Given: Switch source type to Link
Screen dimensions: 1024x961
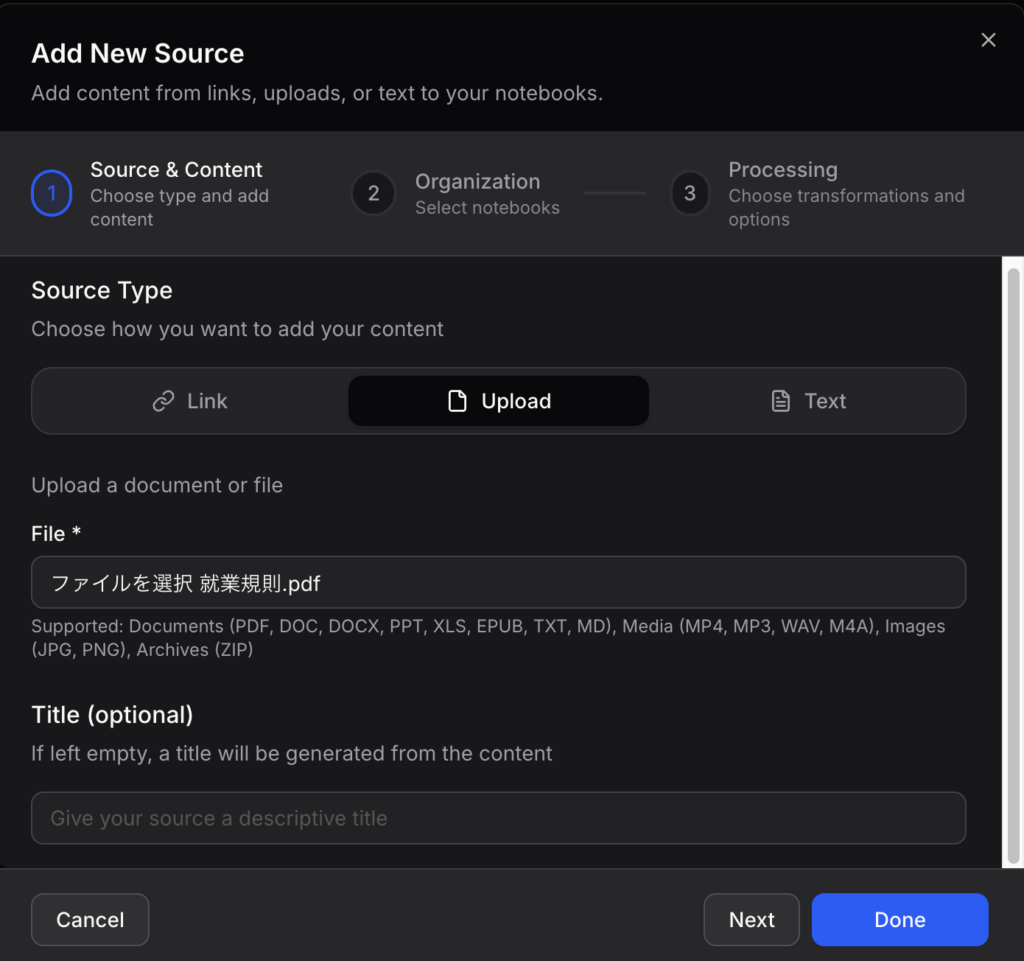Looking at the screenshot, I should coord(190,402).
